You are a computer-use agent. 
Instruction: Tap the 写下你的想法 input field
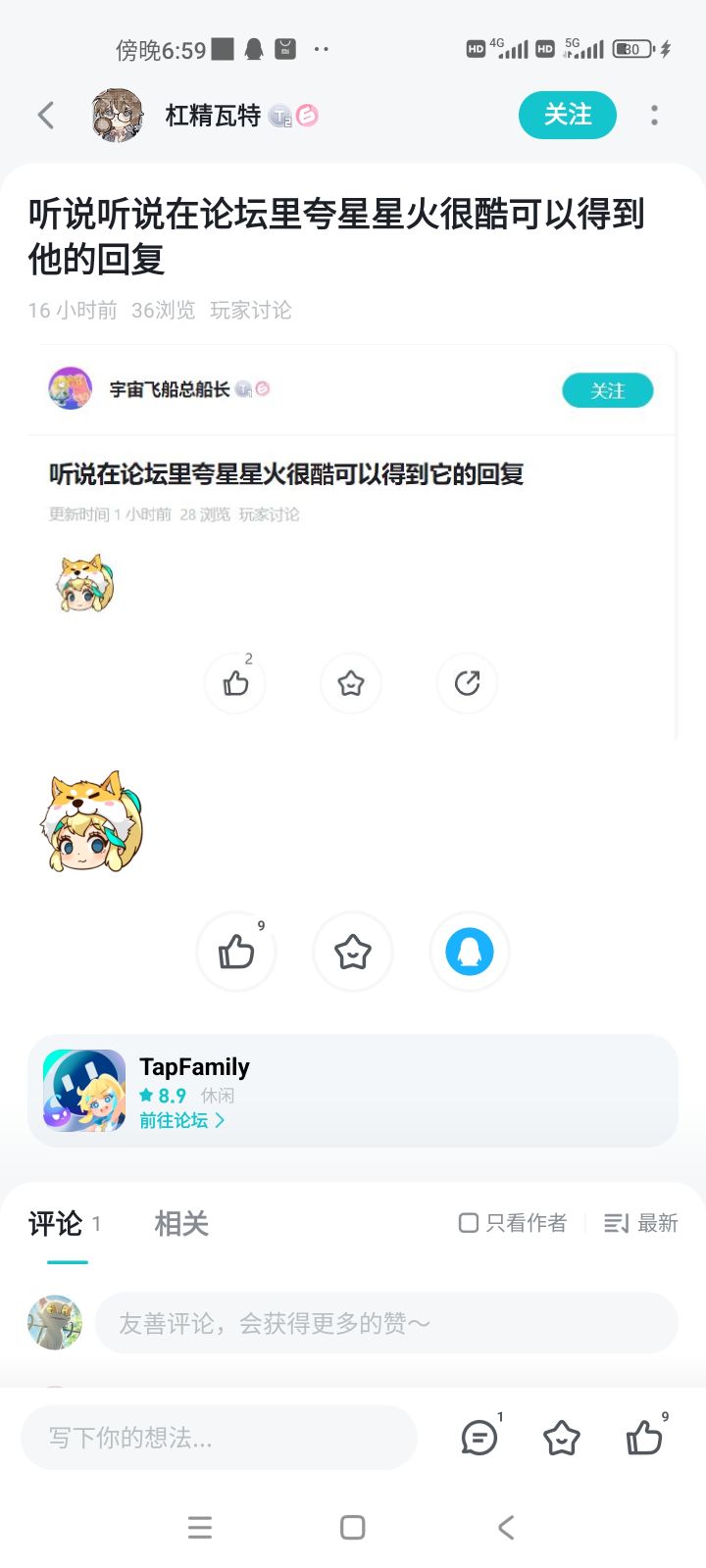point(219,1438)
